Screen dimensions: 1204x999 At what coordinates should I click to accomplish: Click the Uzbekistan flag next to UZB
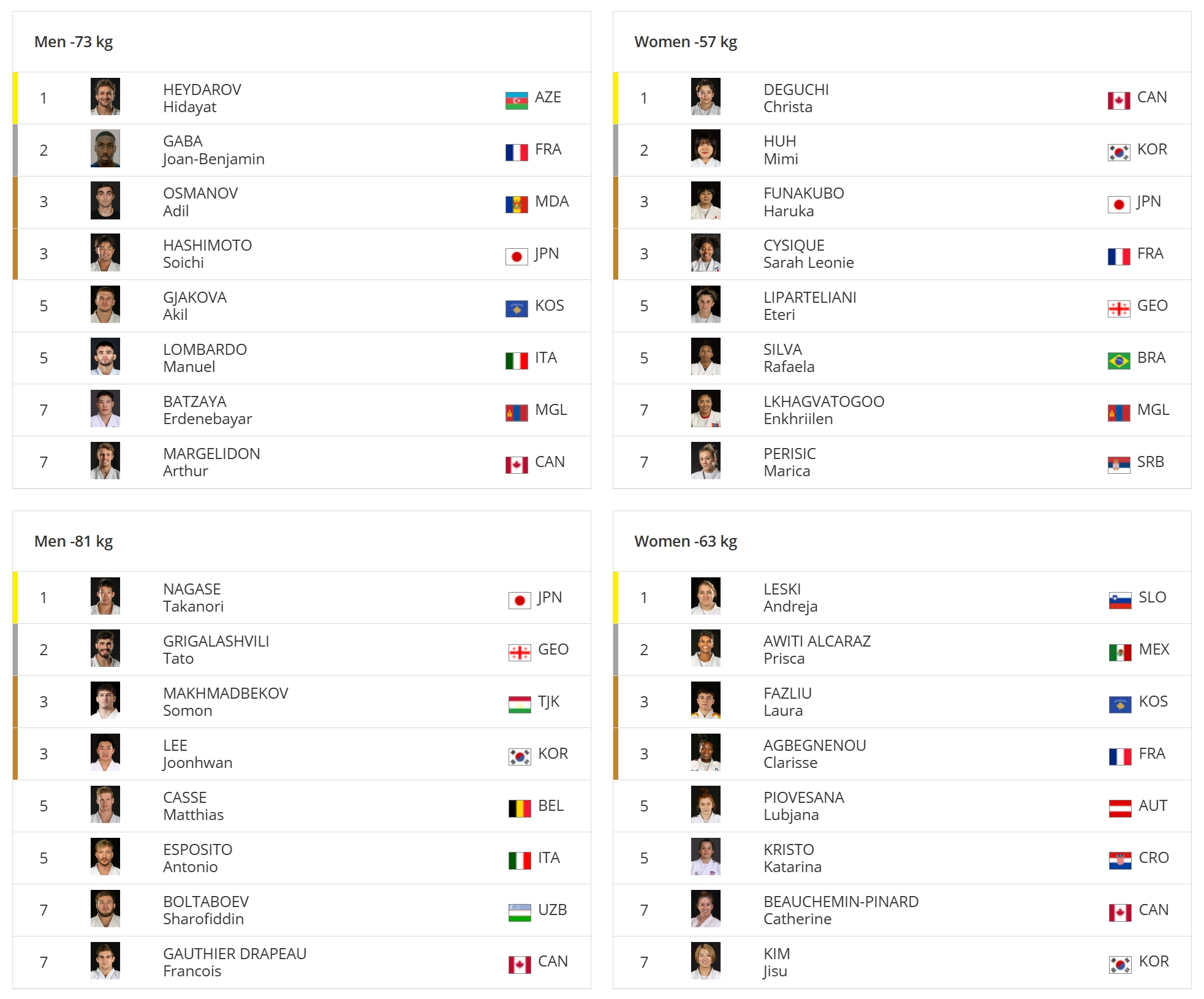pyautogui.click(x=520, y=913)
